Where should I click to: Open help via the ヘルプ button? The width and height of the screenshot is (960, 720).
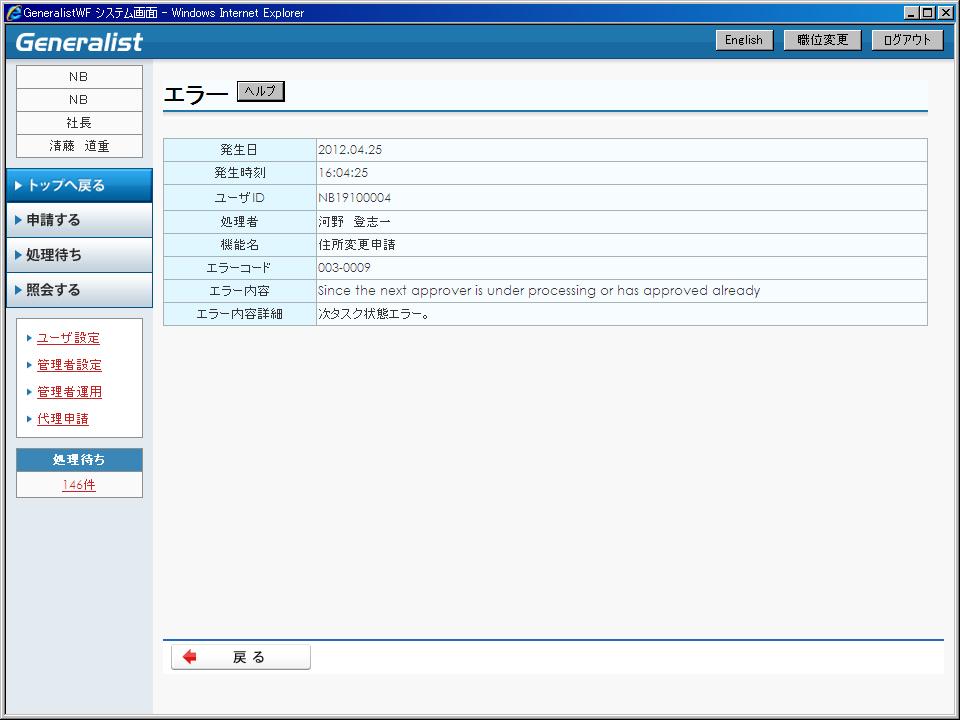[x=261, y=92]
